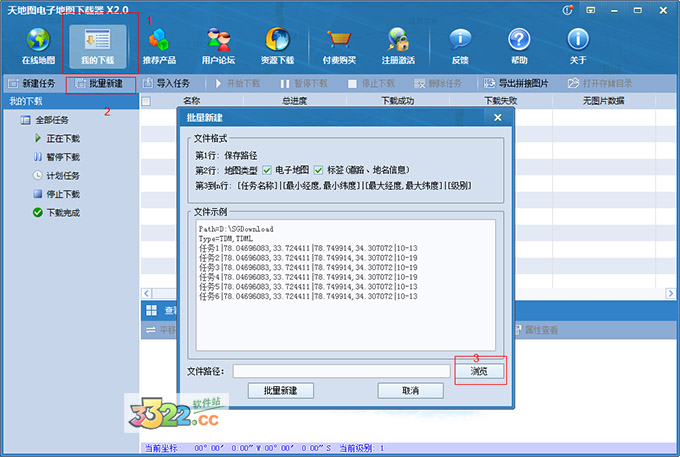680x457 pixels.
Task: Select 下载完成 in the task tree
Action: pyautogui.click(x=57, y=212)
